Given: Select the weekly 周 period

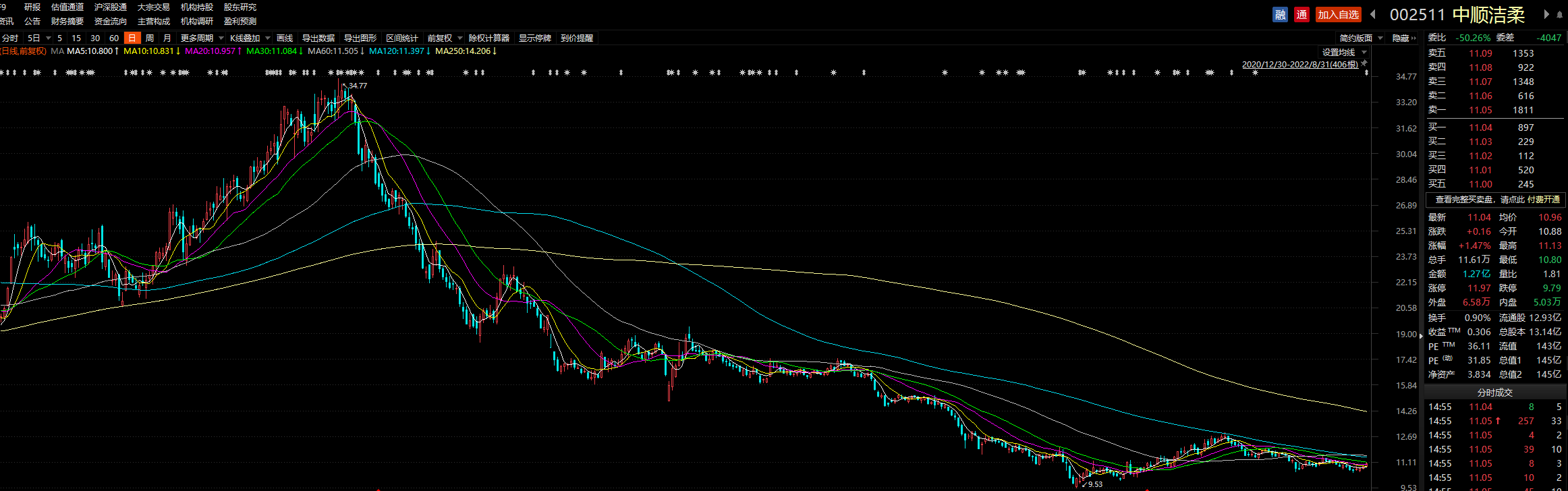Looking at the screenshot, I should (x=150, y=38).
